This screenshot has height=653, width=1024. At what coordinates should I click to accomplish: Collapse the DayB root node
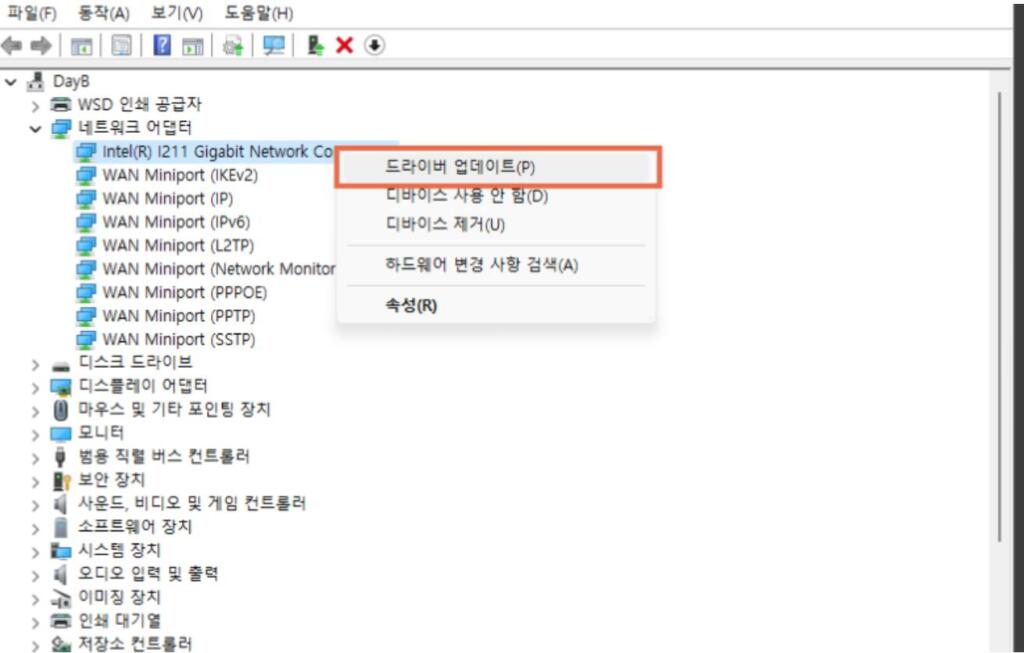(x=11, y=81)
